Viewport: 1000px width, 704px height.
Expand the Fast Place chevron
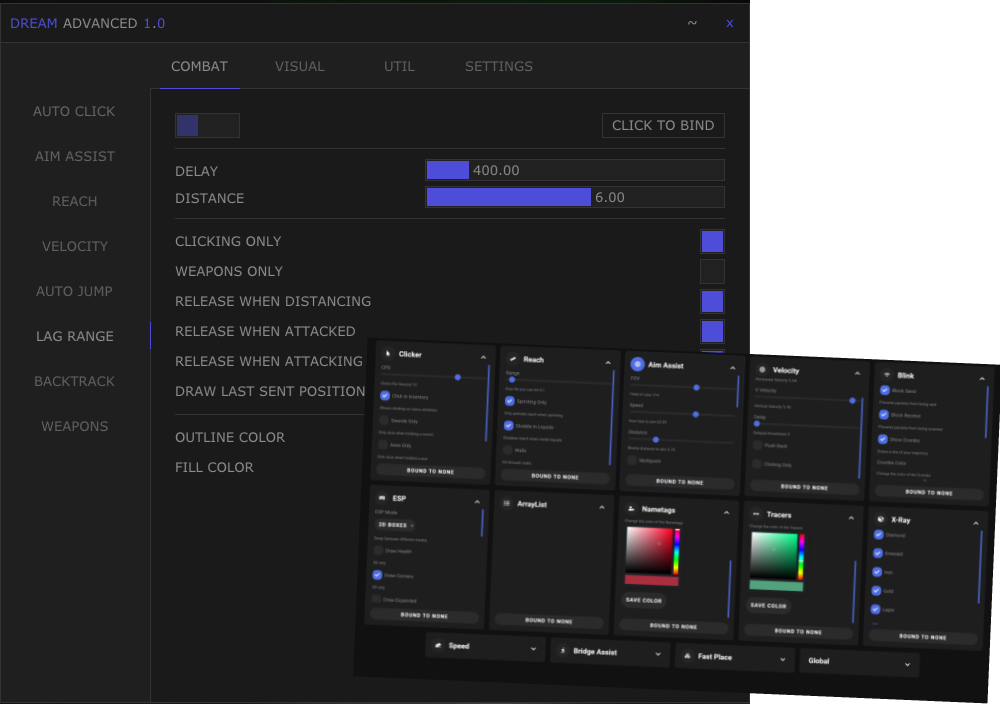point(783,659)
